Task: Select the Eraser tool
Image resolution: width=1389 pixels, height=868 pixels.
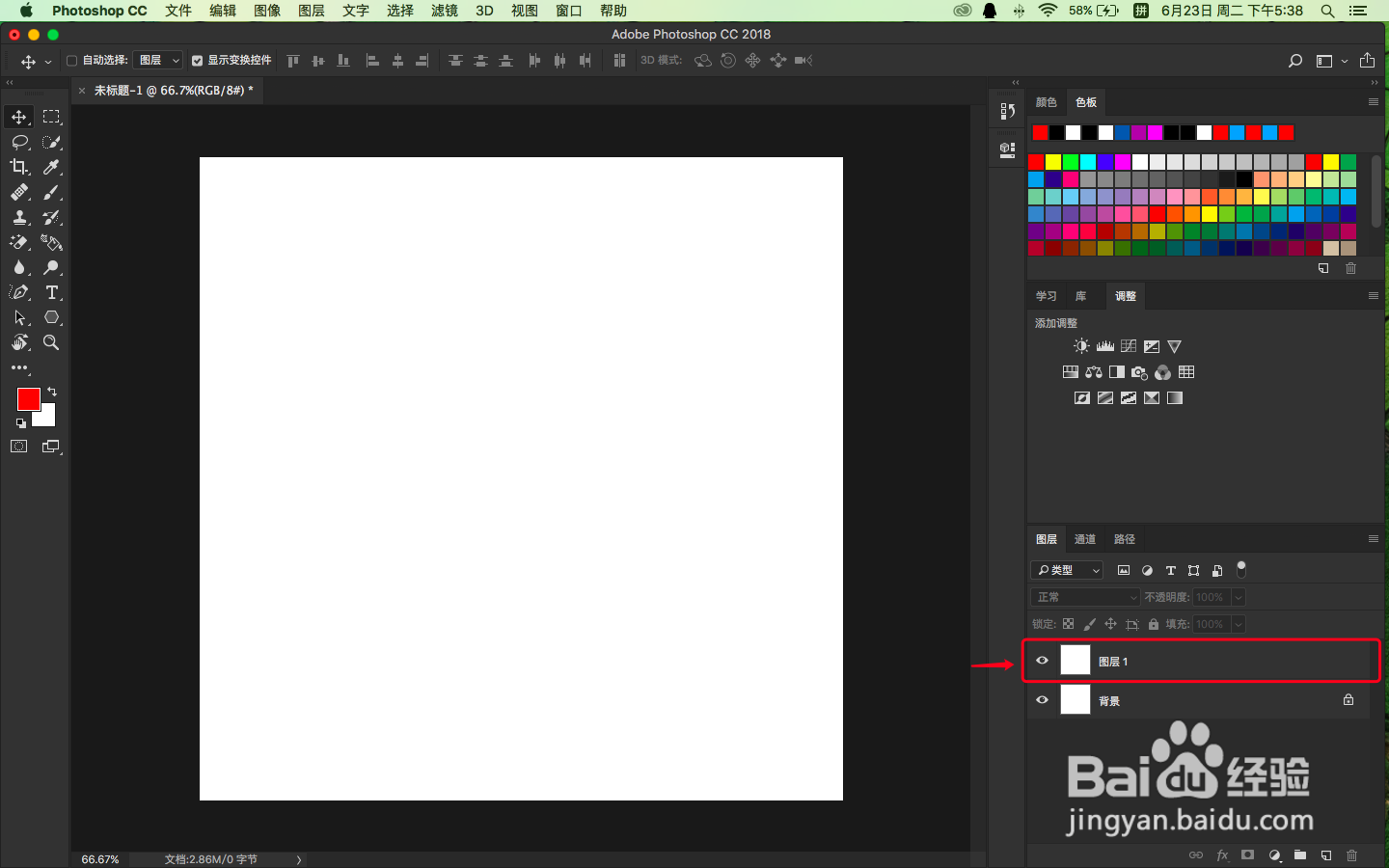Action: [x=19, y=242]
